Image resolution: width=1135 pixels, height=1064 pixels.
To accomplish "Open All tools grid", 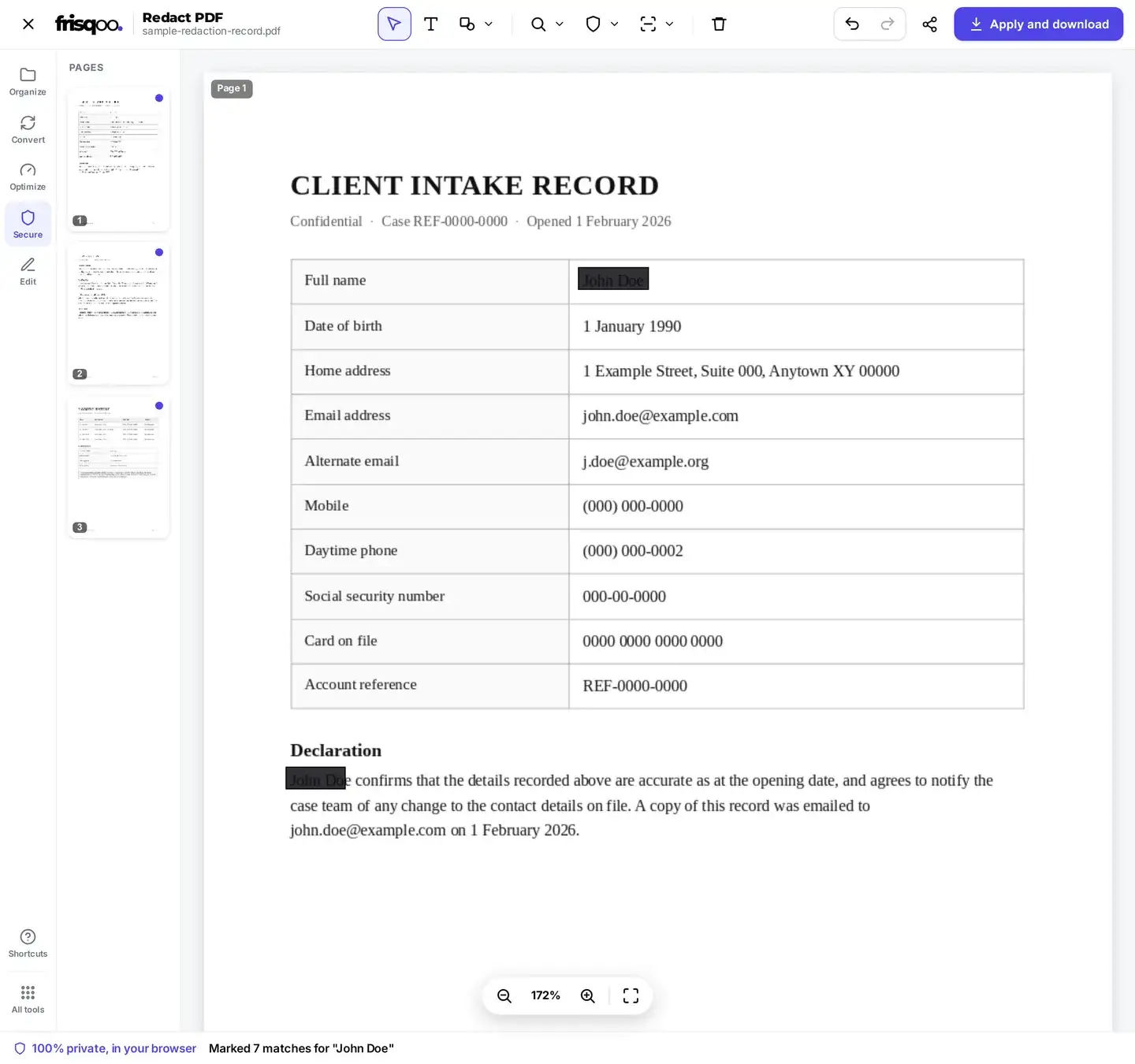I will coord(28,999).
